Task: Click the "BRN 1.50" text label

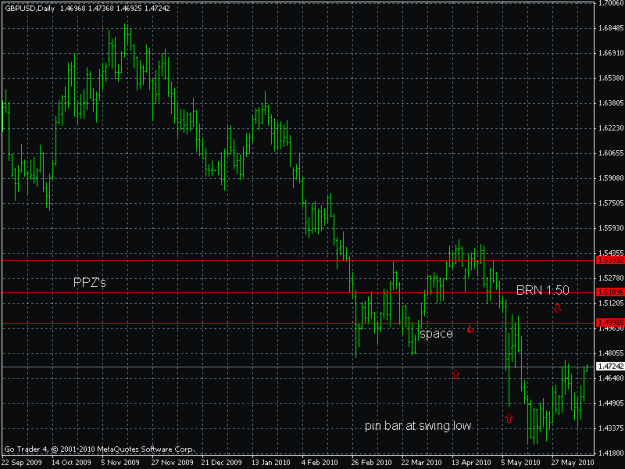Action: coord(542,290)
